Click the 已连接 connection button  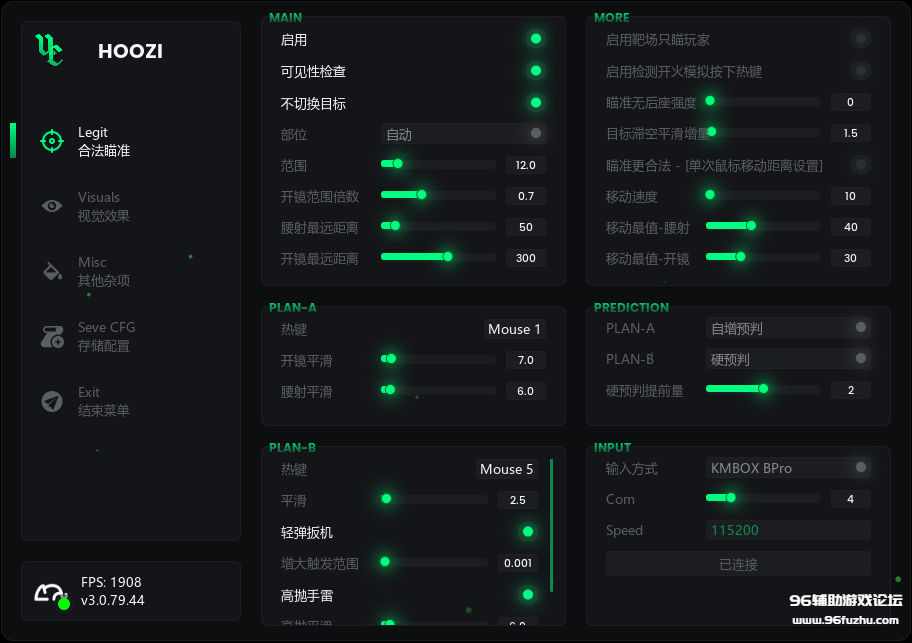(x=738, y=564)
